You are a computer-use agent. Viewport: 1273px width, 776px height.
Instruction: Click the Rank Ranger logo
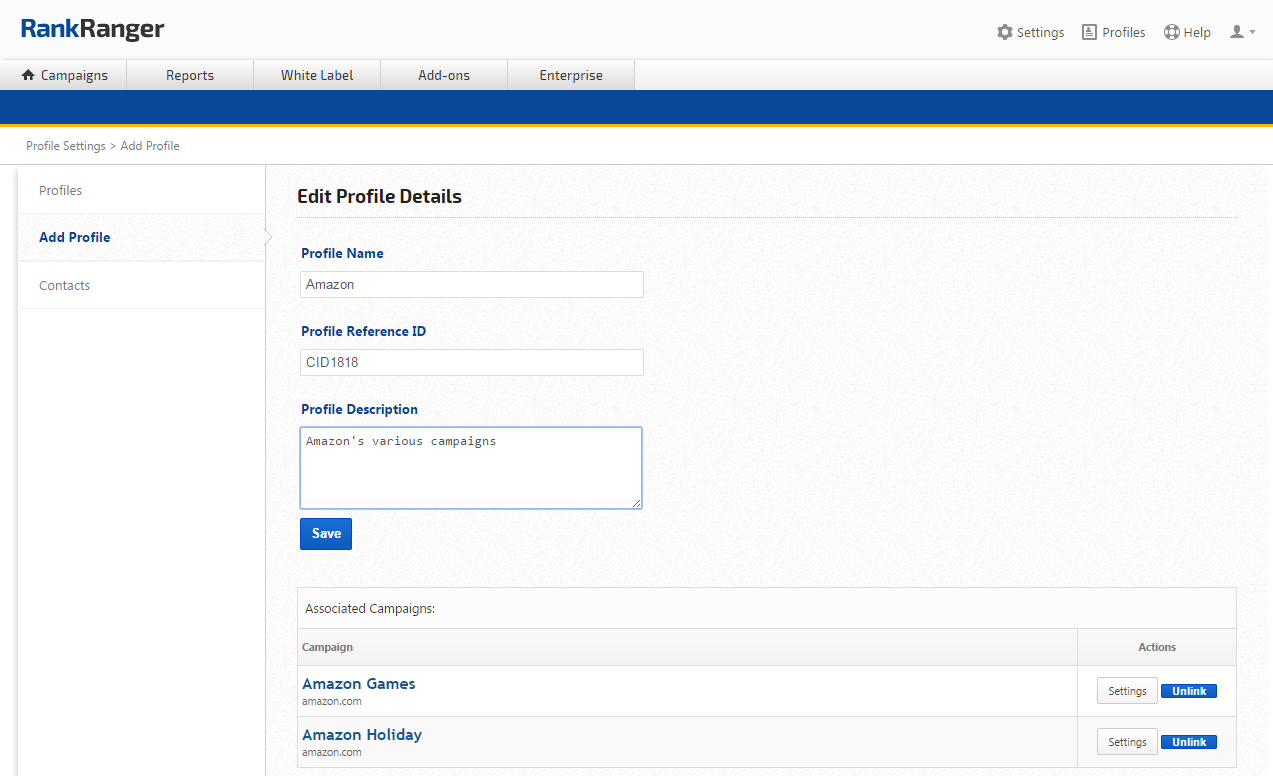[x=92, y=29]
